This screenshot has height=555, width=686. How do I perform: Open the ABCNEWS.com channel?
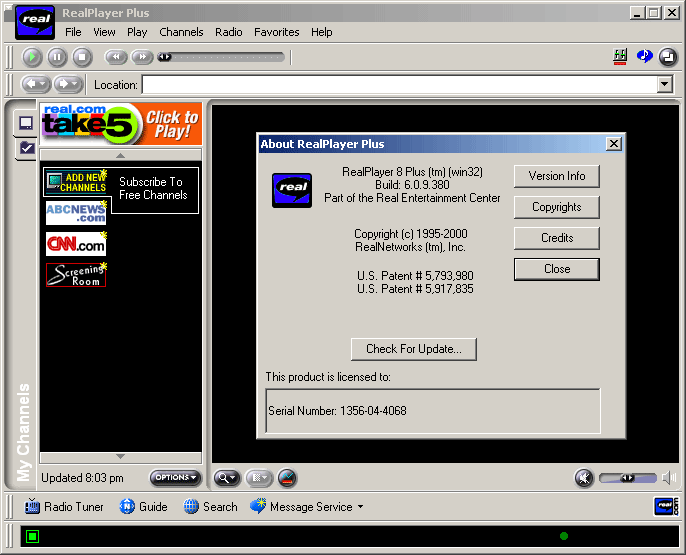[76, 213]
